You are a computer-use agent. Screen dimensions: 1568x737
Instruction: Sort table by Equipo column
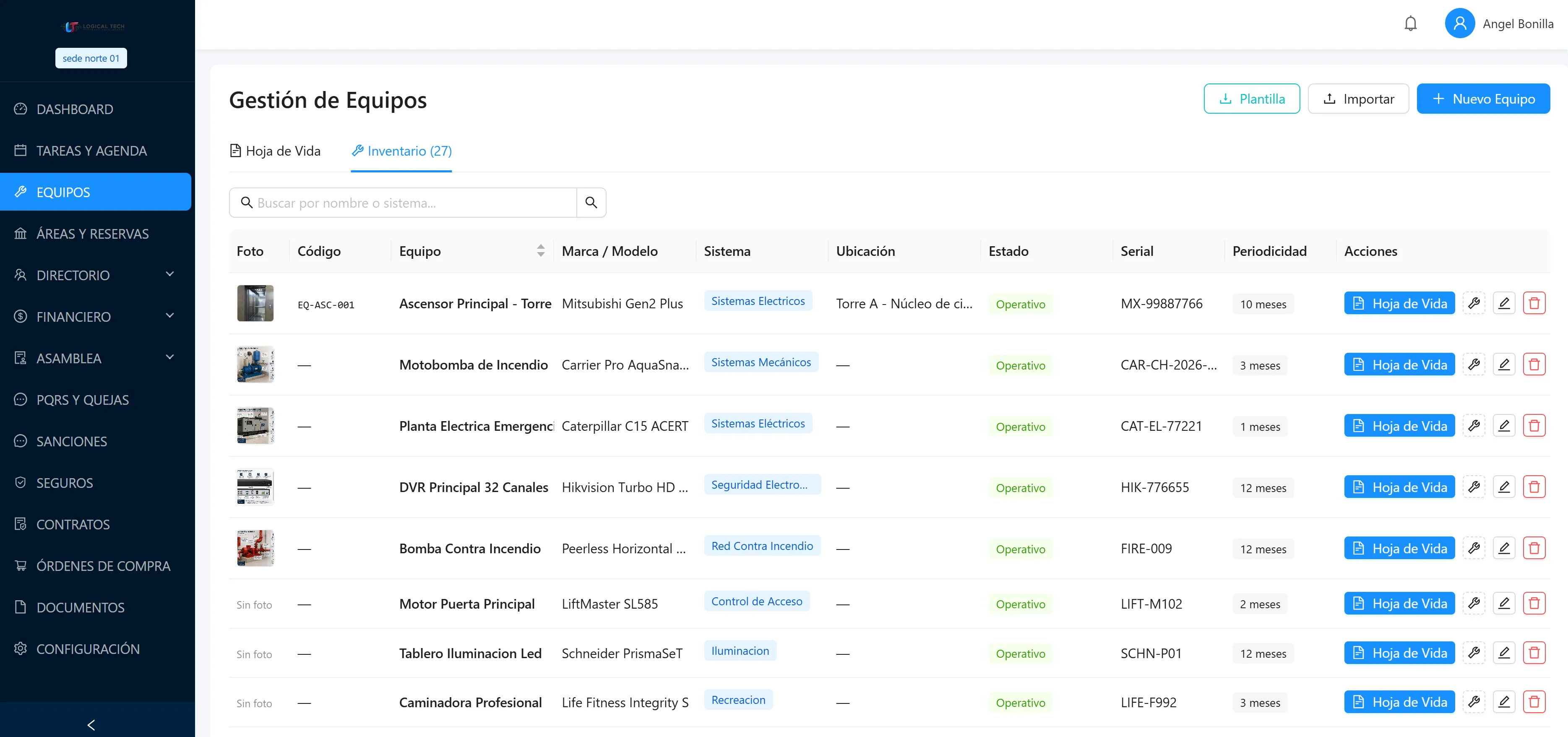(x=541, y=251)
